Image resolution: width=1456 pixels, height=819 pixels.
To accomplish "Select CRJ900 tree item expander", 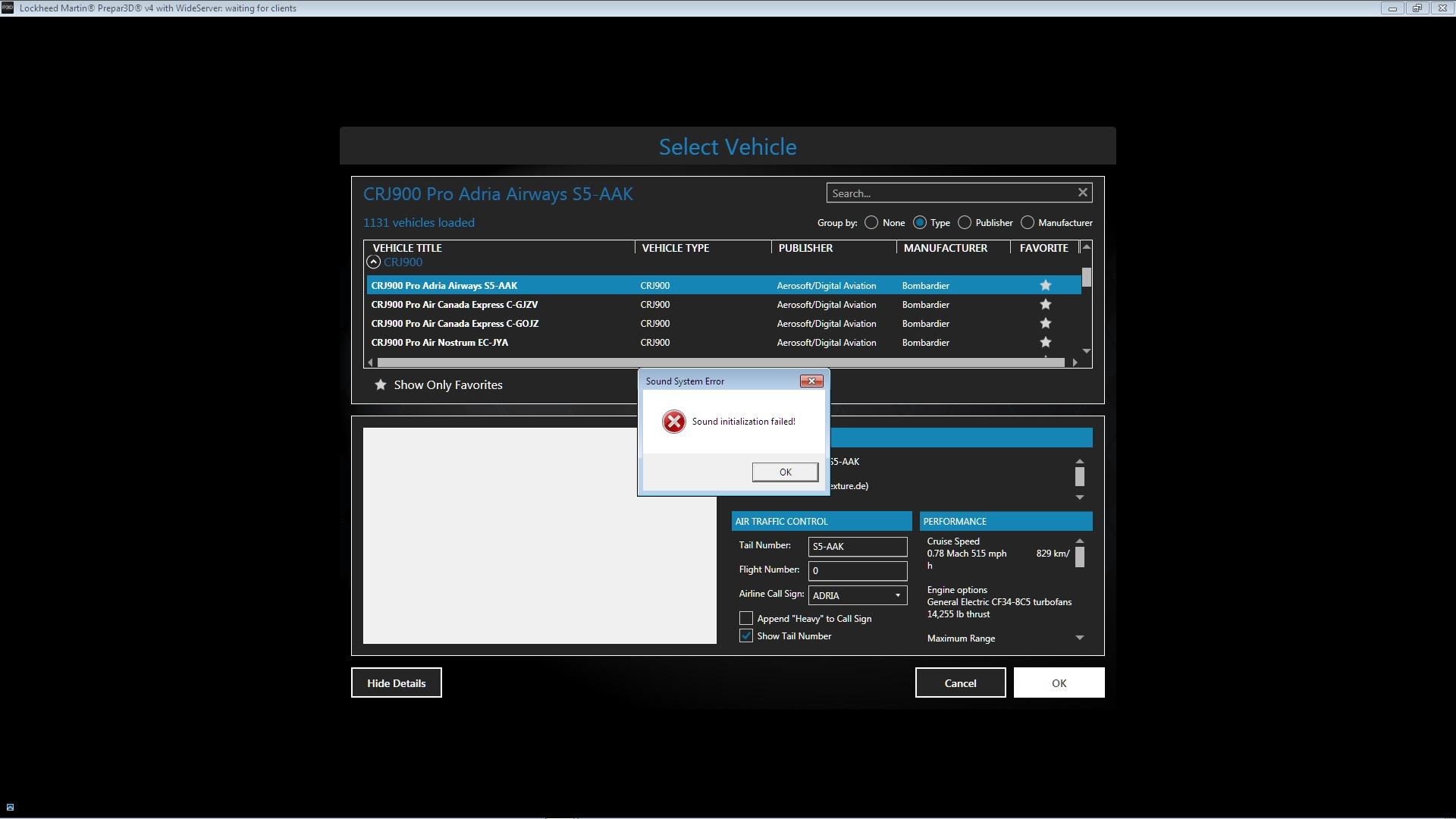I will click(375, 262).
